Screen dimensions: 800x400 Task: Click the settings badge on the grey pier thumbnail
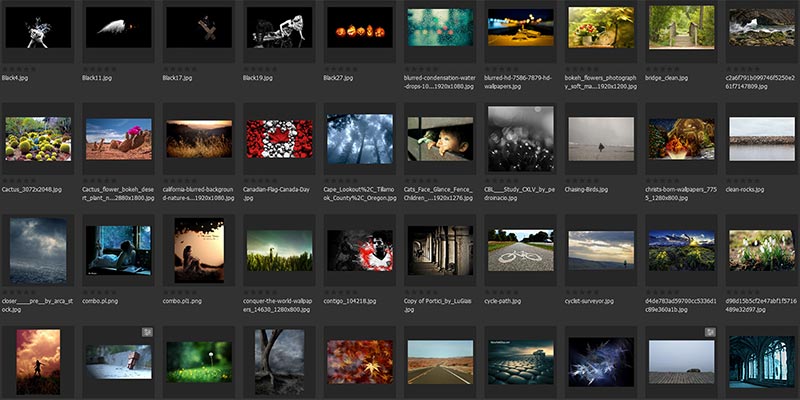point(710,332)
